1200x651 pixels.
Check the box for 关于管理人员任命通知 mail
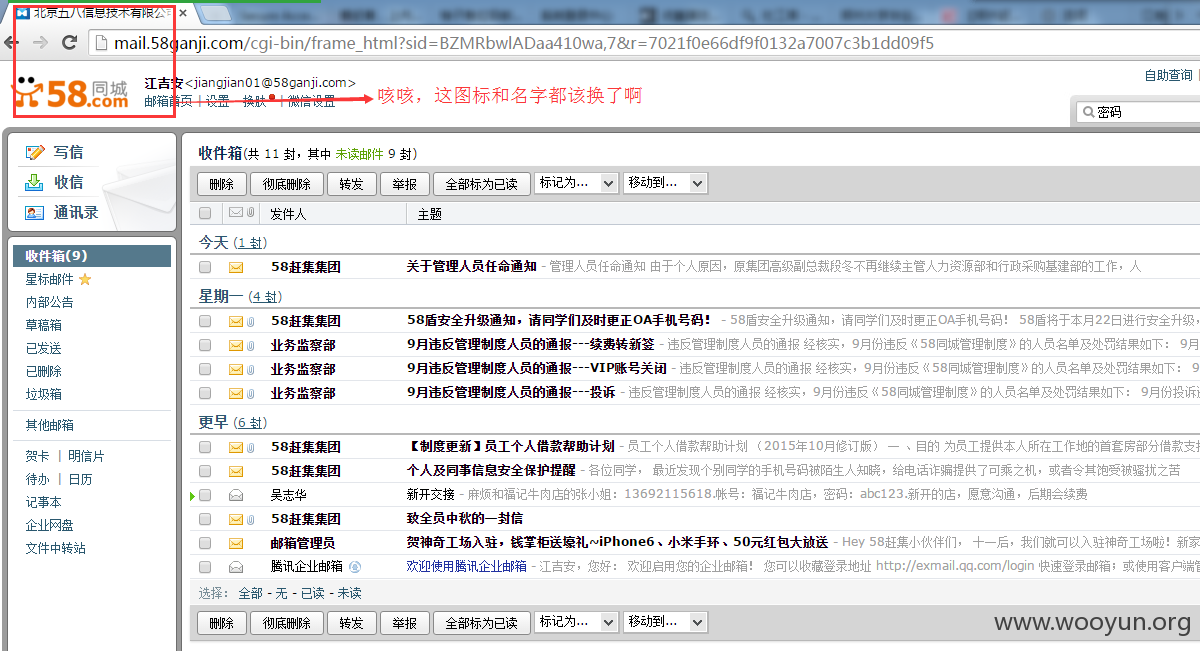tap(205, 267)
